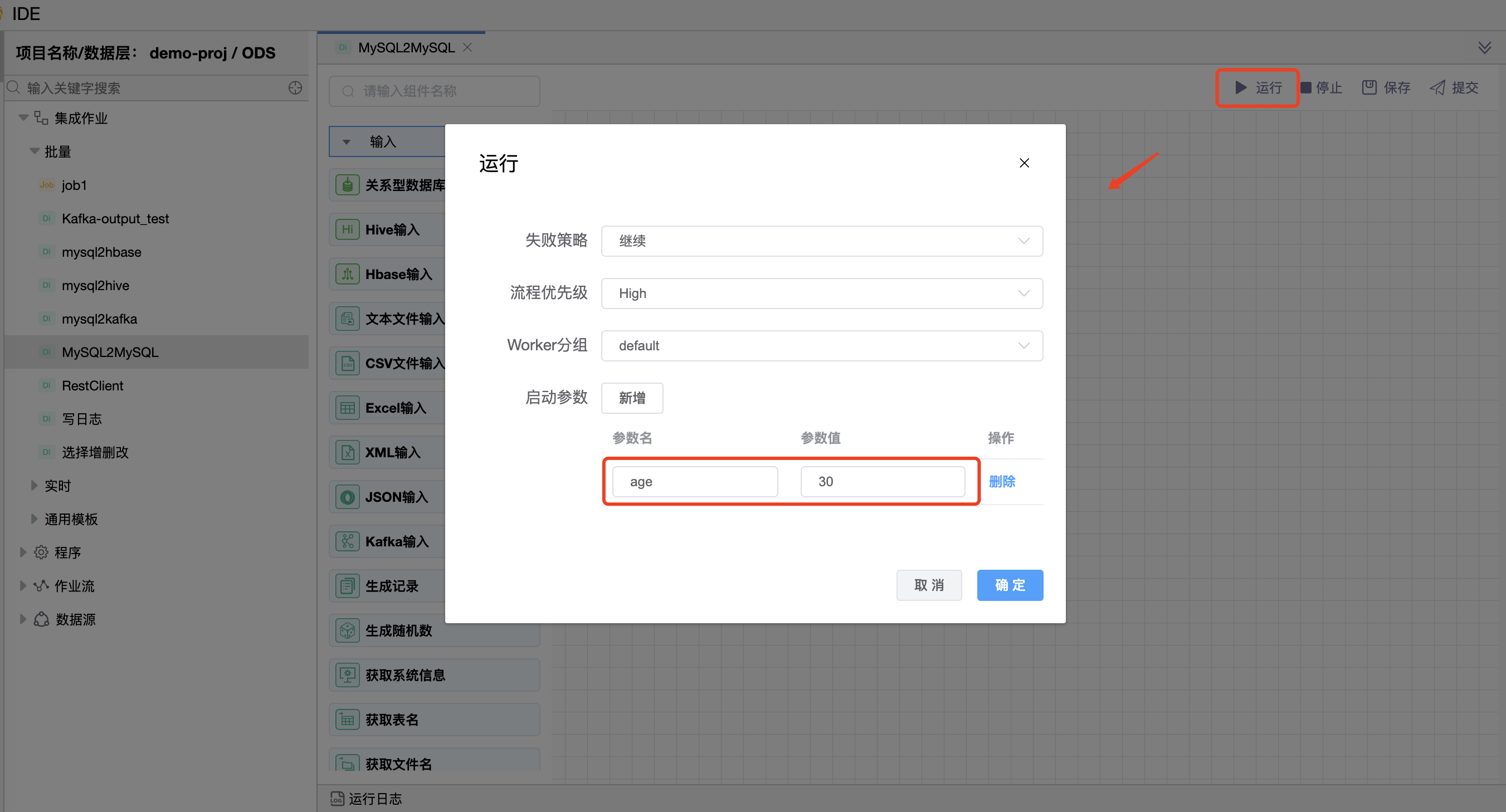
Task: Collapse the 输入 component group
Action: (x=347, y=142)
